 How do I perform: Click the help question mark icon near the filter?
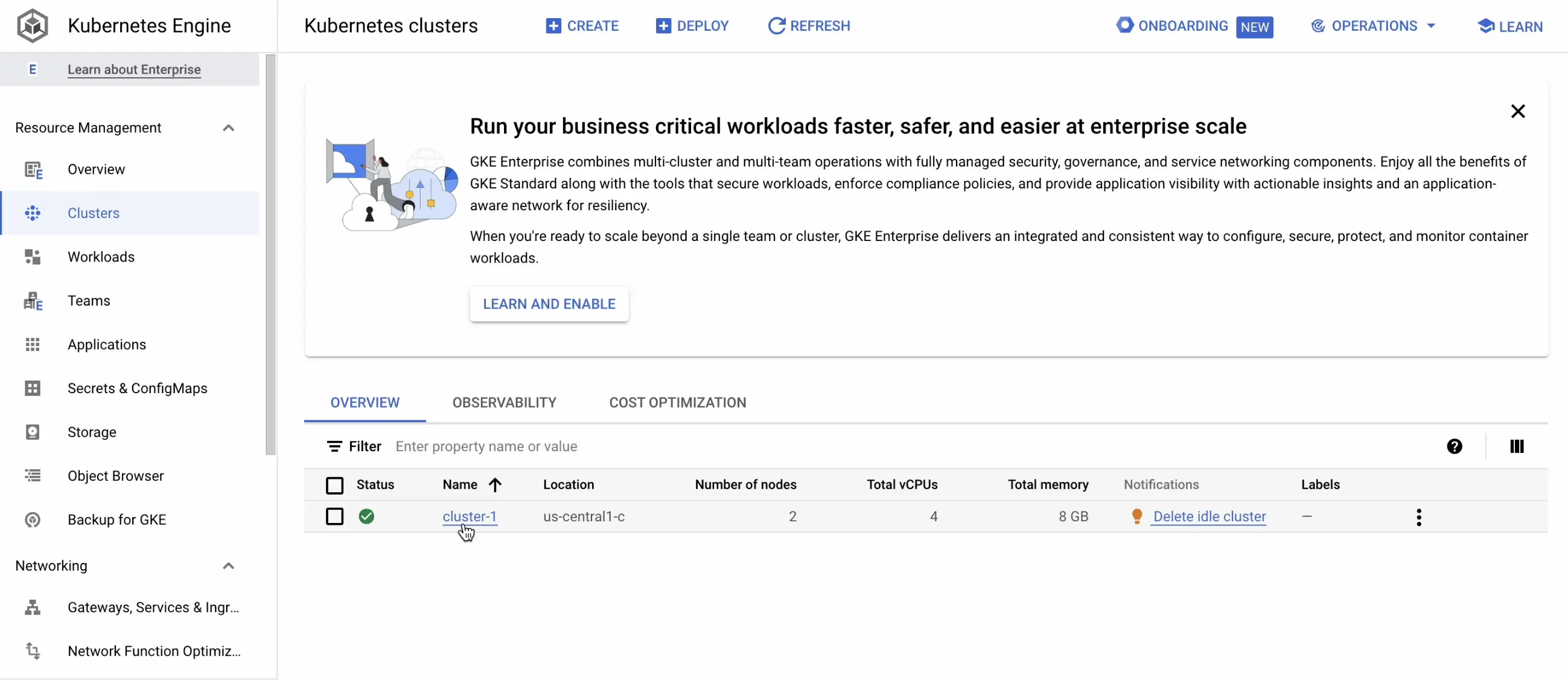point(1455,446)
